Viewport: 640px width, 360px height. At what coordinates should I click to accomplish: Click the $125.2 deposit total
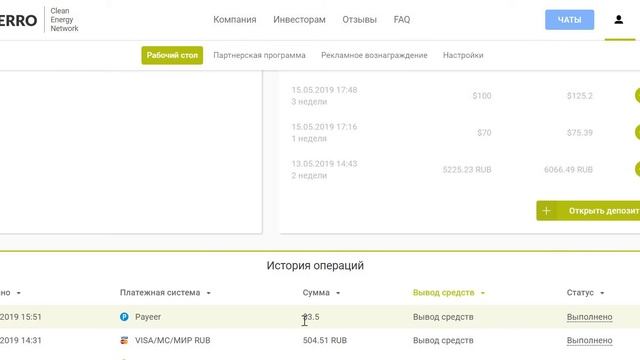(x=580, y=96)
